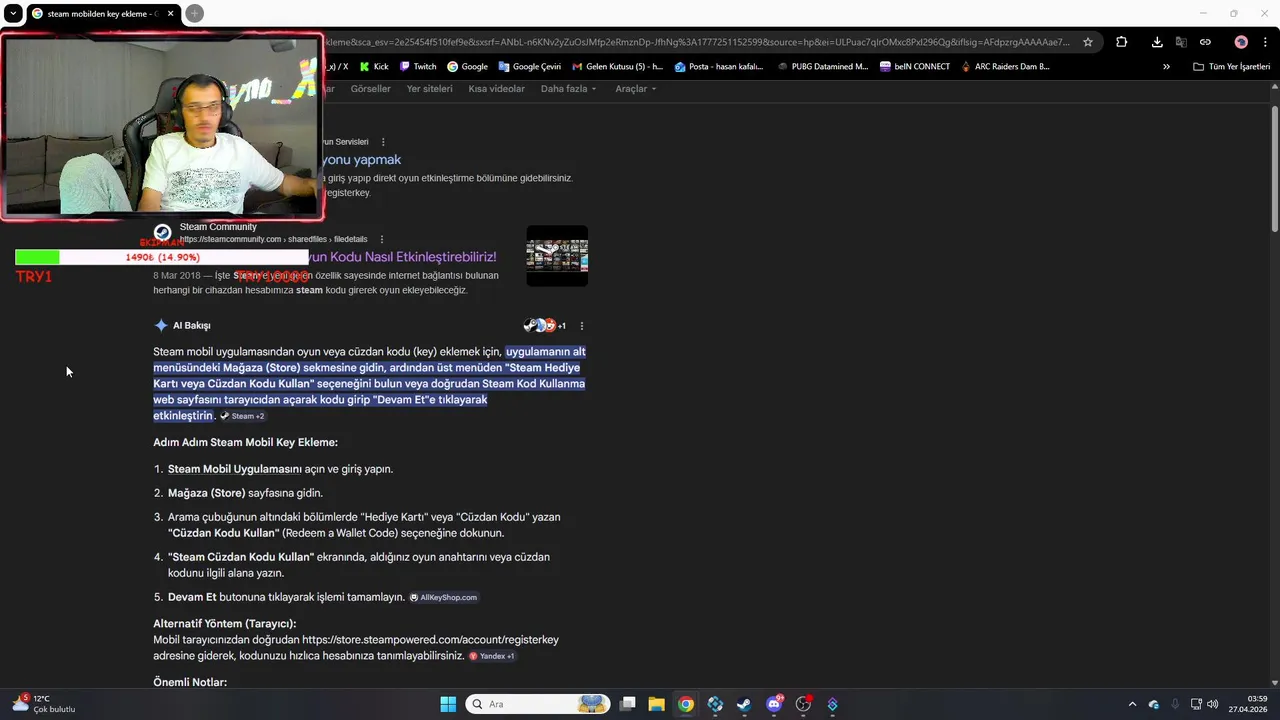Open AI Bakışı three-dot options

coord(582,325)
